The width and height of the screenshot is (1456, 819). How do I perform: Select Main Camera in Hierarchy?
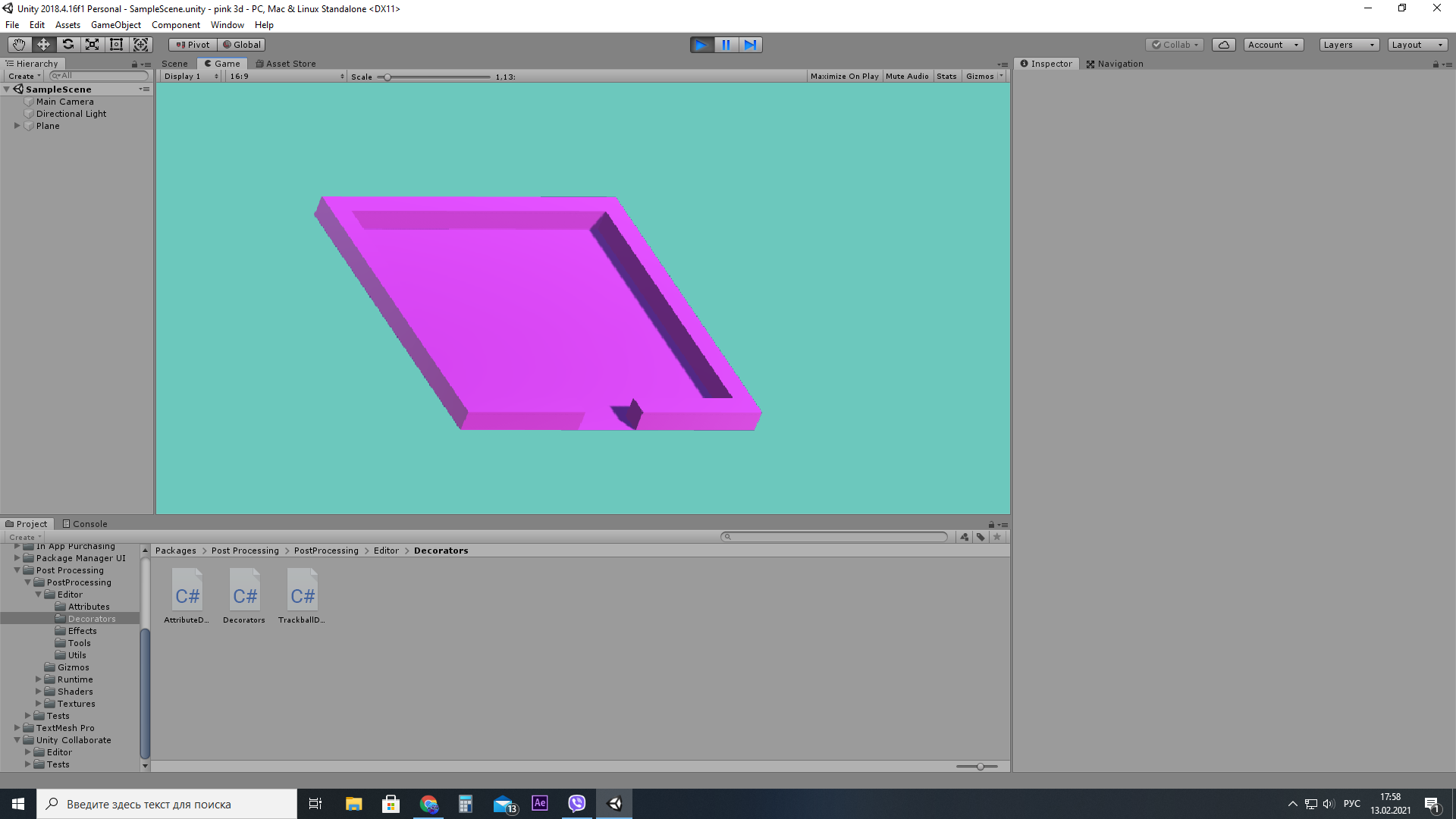(65, 102)
